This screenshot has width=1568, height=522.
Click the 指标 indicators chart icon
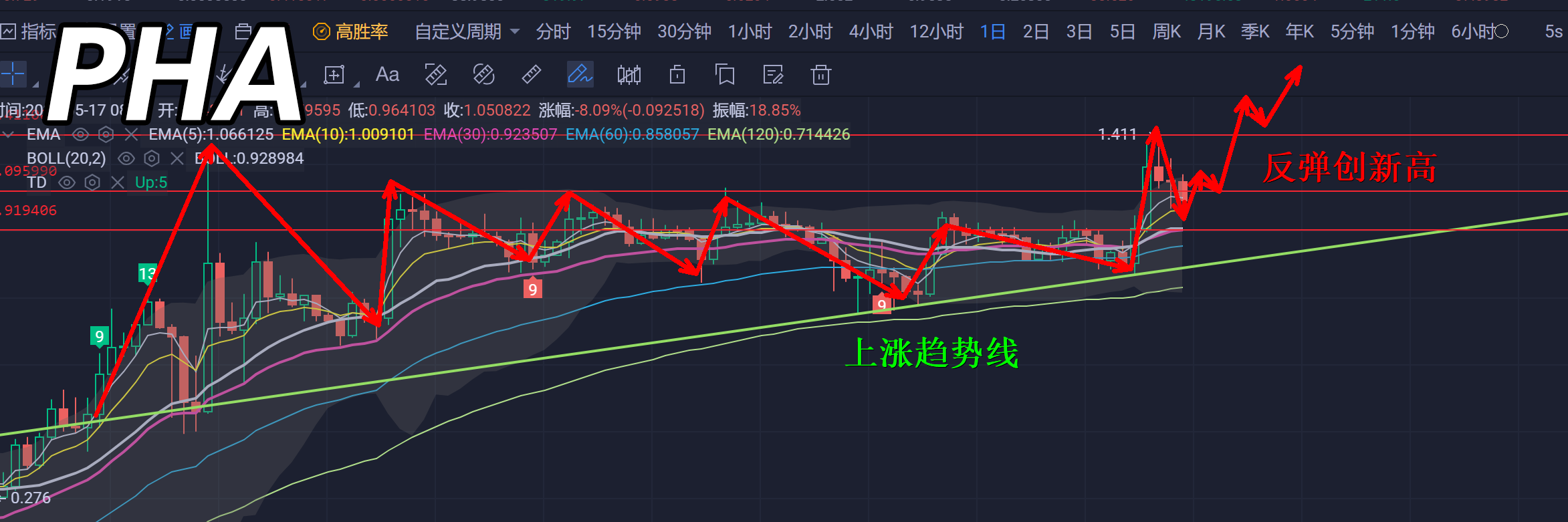point(8,31)
